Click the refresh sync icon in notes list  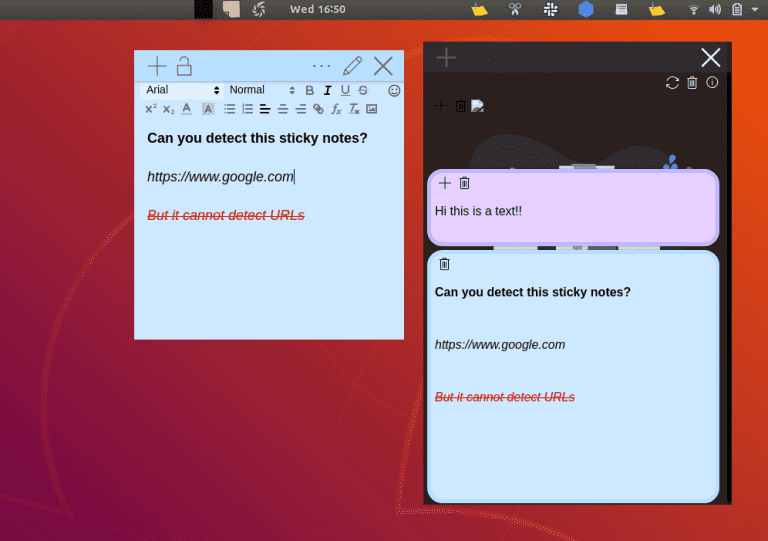672,83
